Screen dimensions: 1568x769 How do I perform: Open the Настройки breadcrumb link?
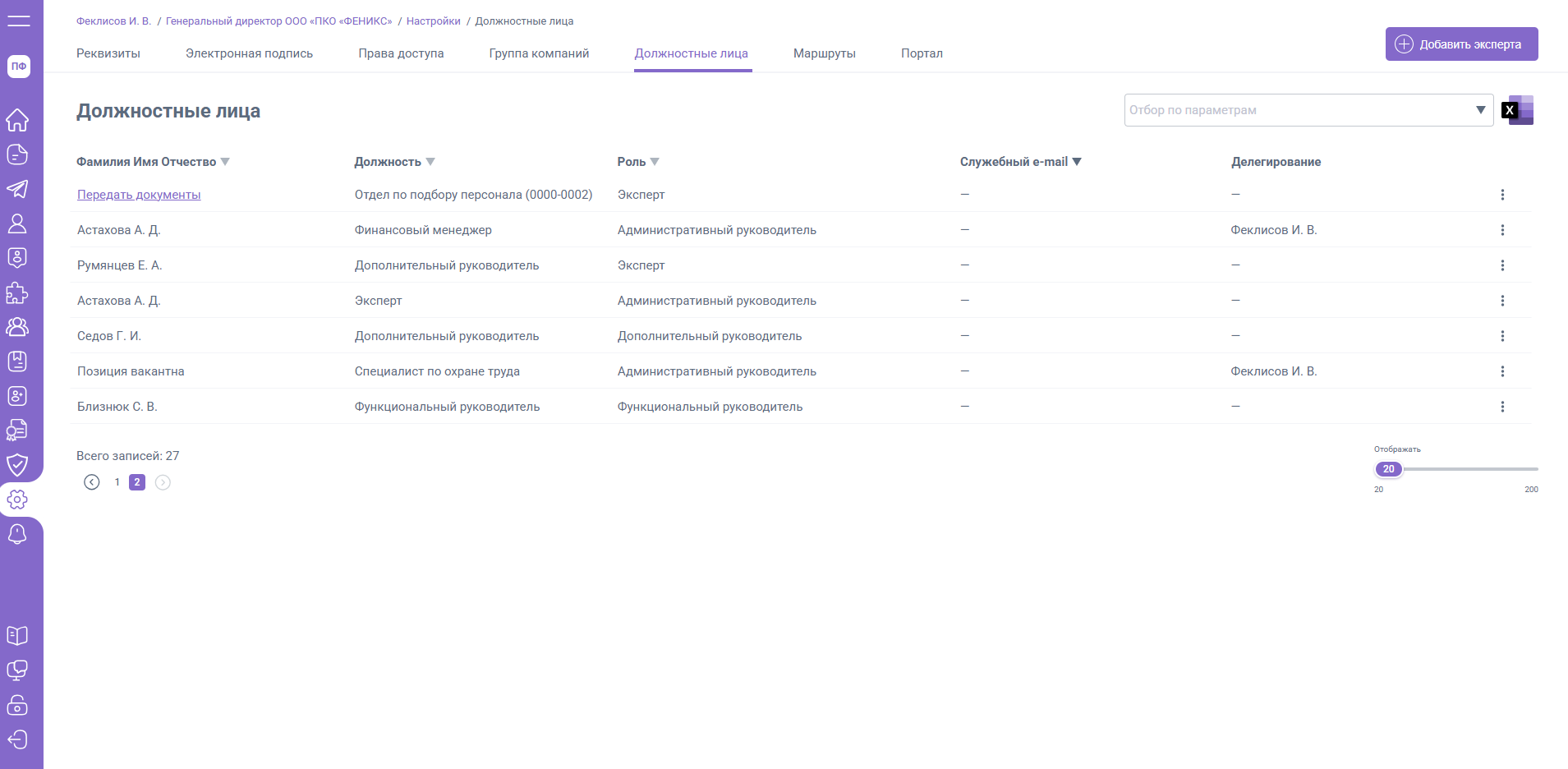434,21
